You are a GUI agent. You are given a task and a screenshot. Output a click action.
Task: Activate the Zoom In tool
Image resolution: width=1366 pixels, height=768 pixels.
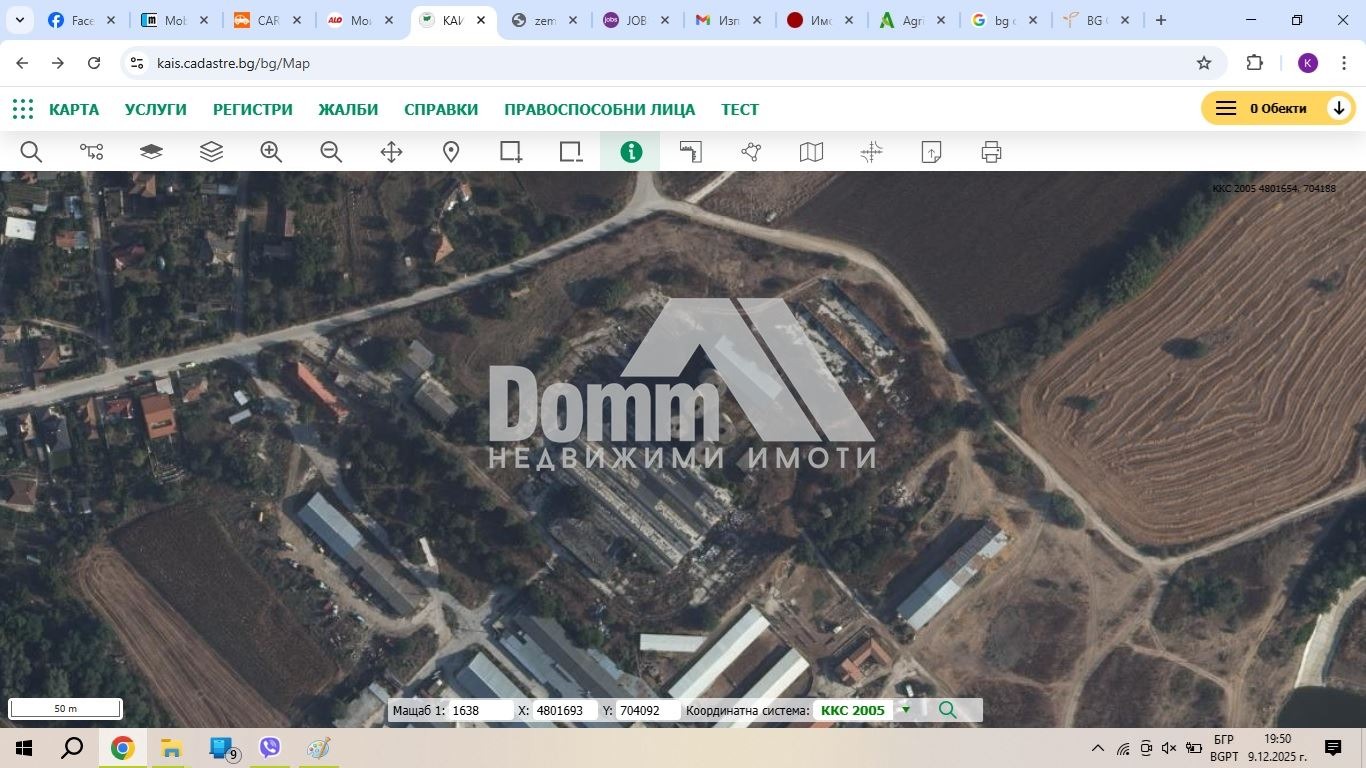click(270, 151)
